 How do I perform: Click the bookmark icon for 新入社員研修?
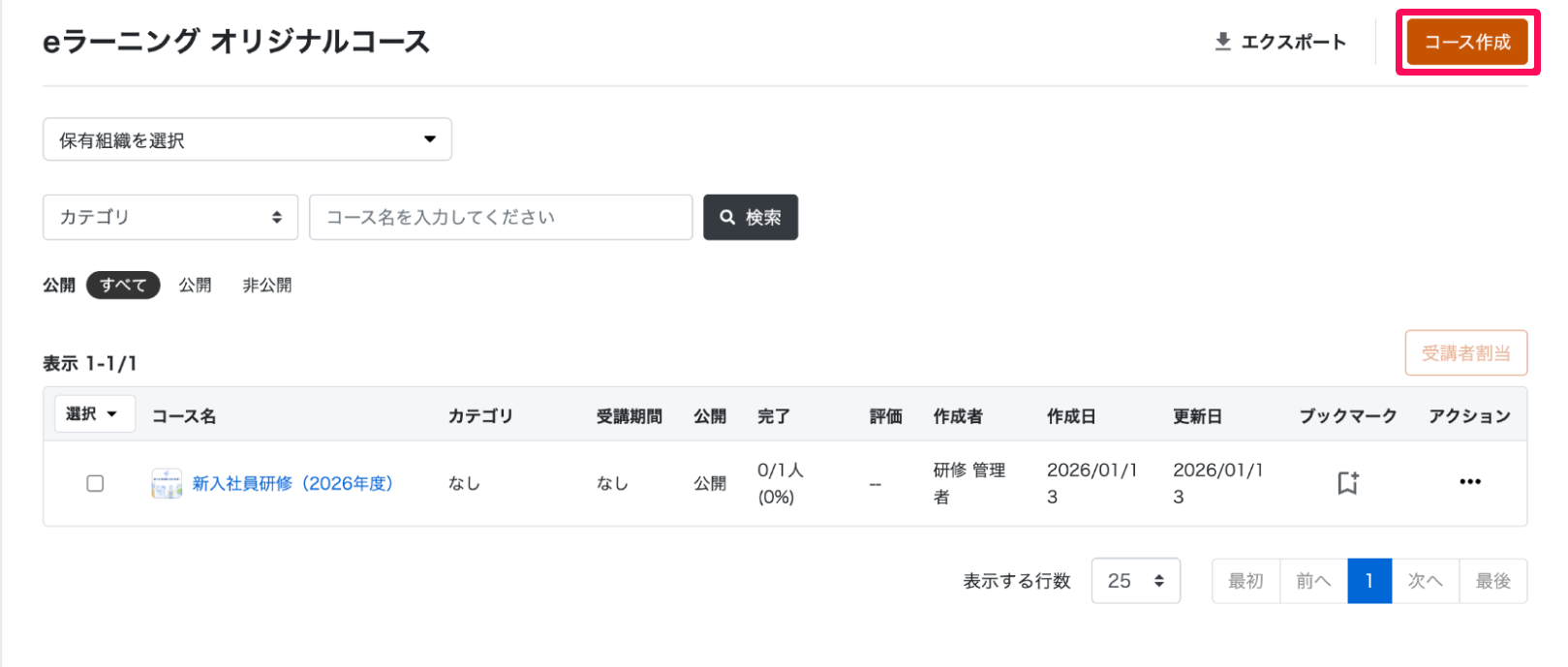coord(1347,482)
